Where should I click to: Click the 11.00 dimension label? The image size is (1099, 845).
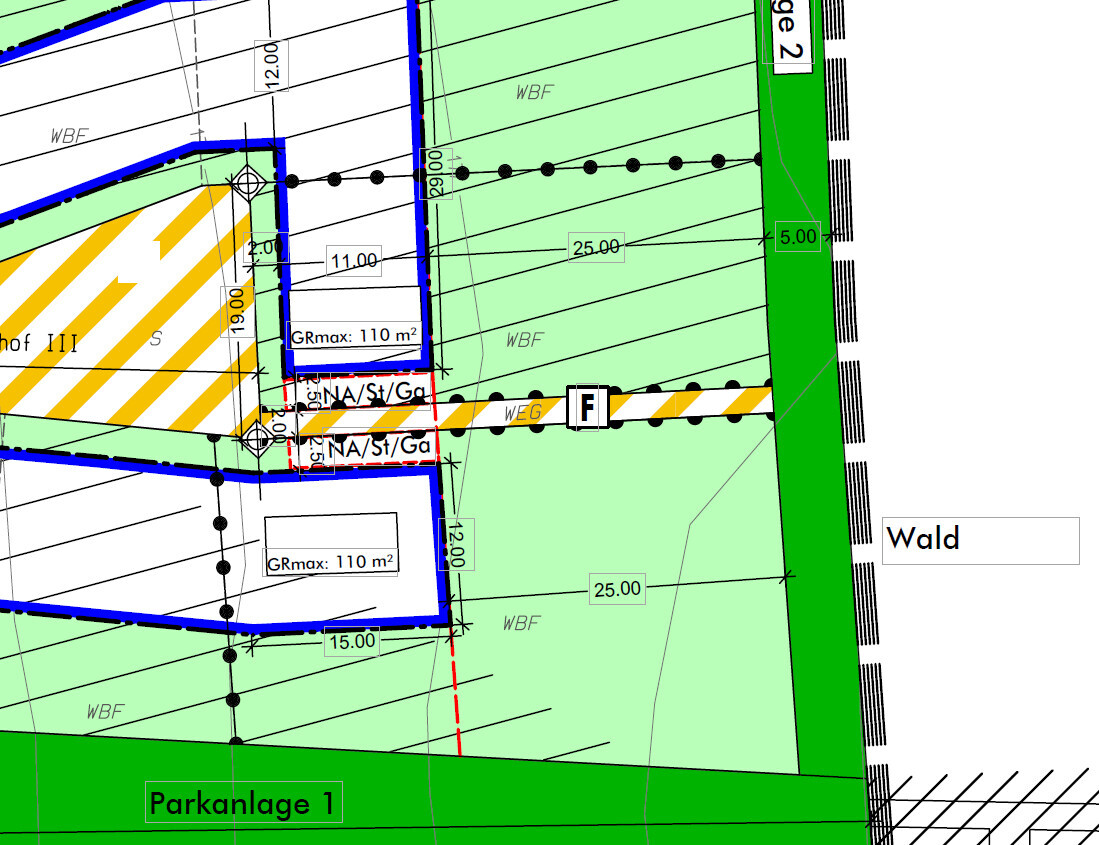tap(354, 261)
